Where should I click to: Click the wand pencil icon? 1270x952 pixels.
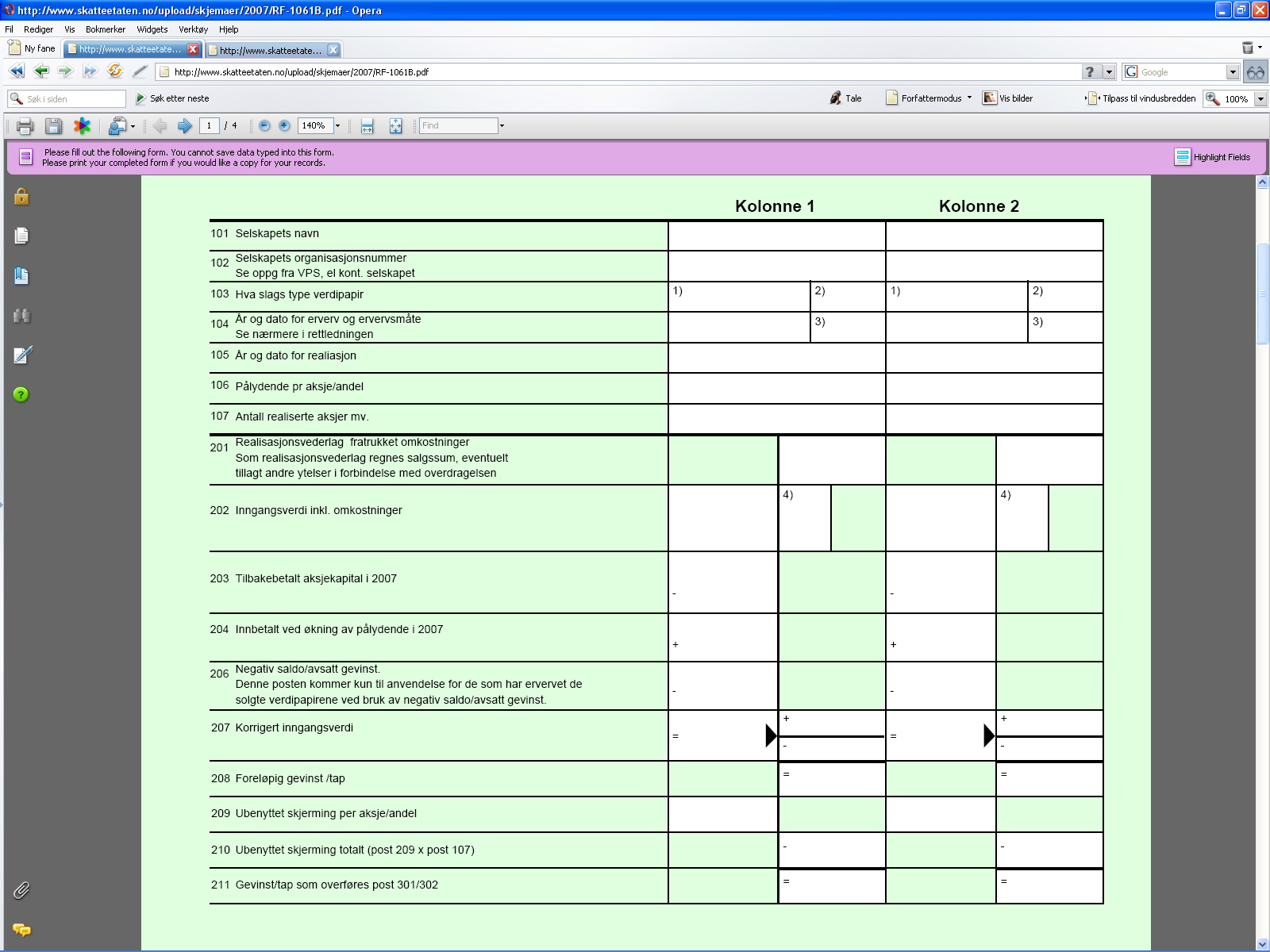click(140, 71)
